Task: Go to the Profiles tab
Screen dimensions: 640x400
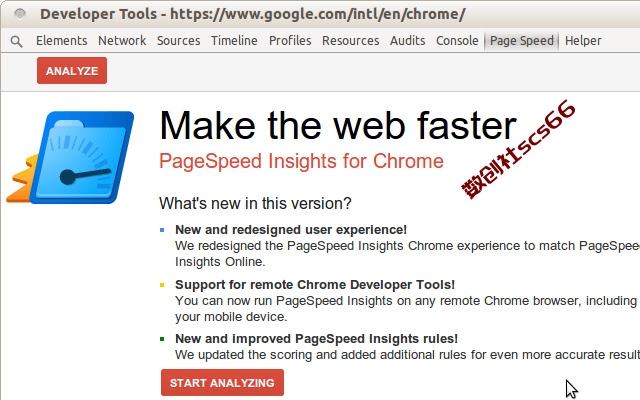Action: (x=290, y=41)
